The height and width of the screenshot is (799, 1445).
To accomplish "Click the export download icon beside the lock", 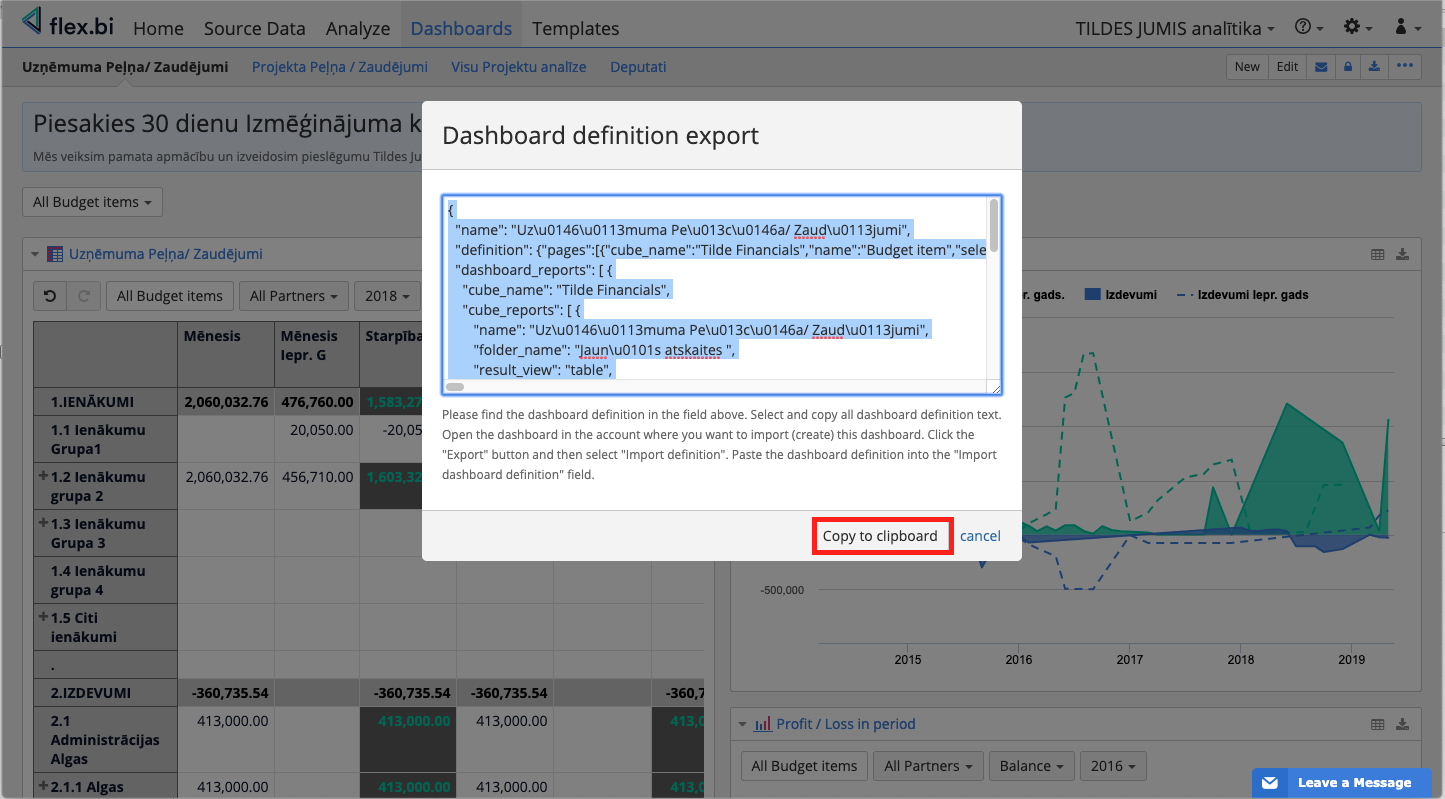I will click(1375, 67).
